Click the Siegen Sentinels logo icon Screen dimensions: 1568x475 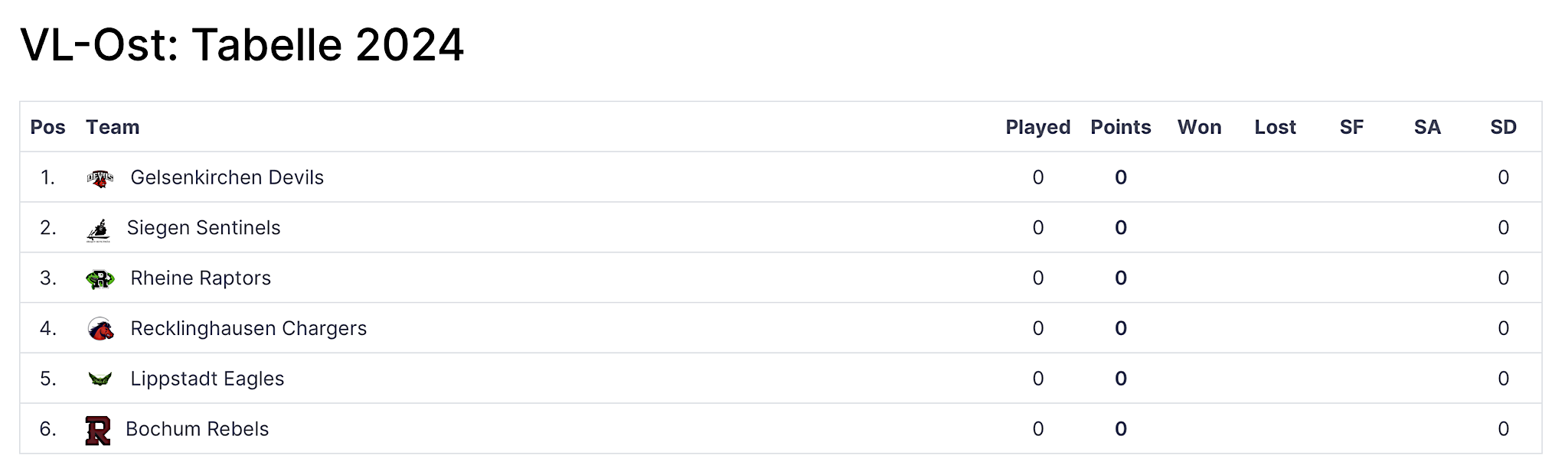point(98,229)
